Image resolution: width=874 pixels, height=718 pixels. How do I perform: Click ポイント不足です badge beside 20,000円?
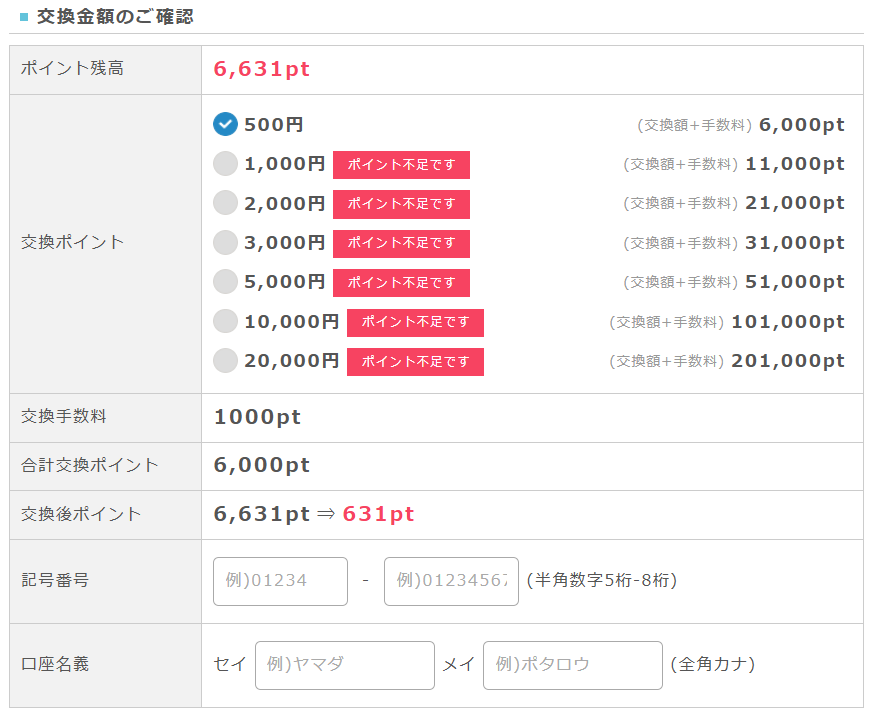pos(415,362)
